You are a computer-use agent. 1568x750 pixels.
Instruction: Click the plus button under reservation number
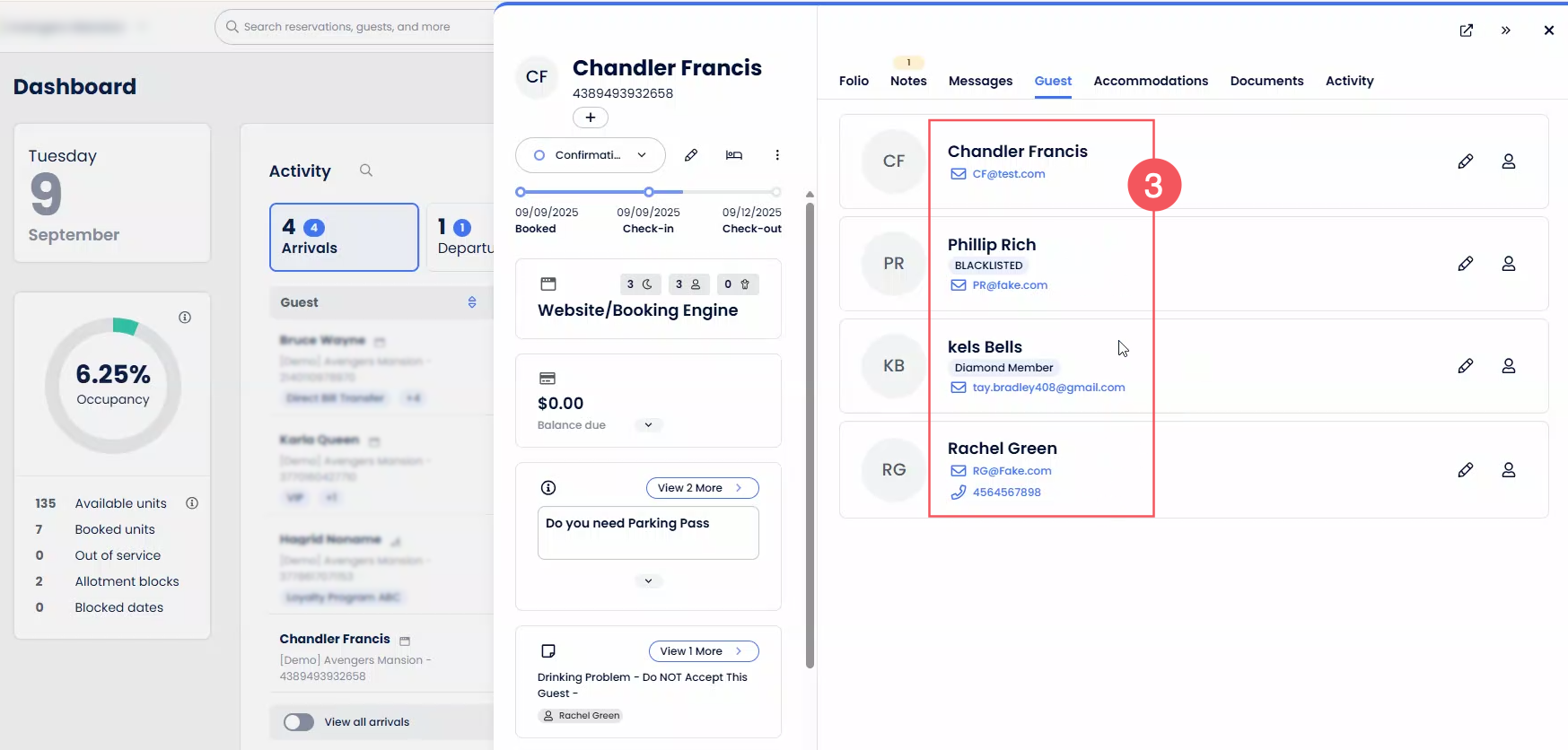pyautogui.click(x=591, y=118)
